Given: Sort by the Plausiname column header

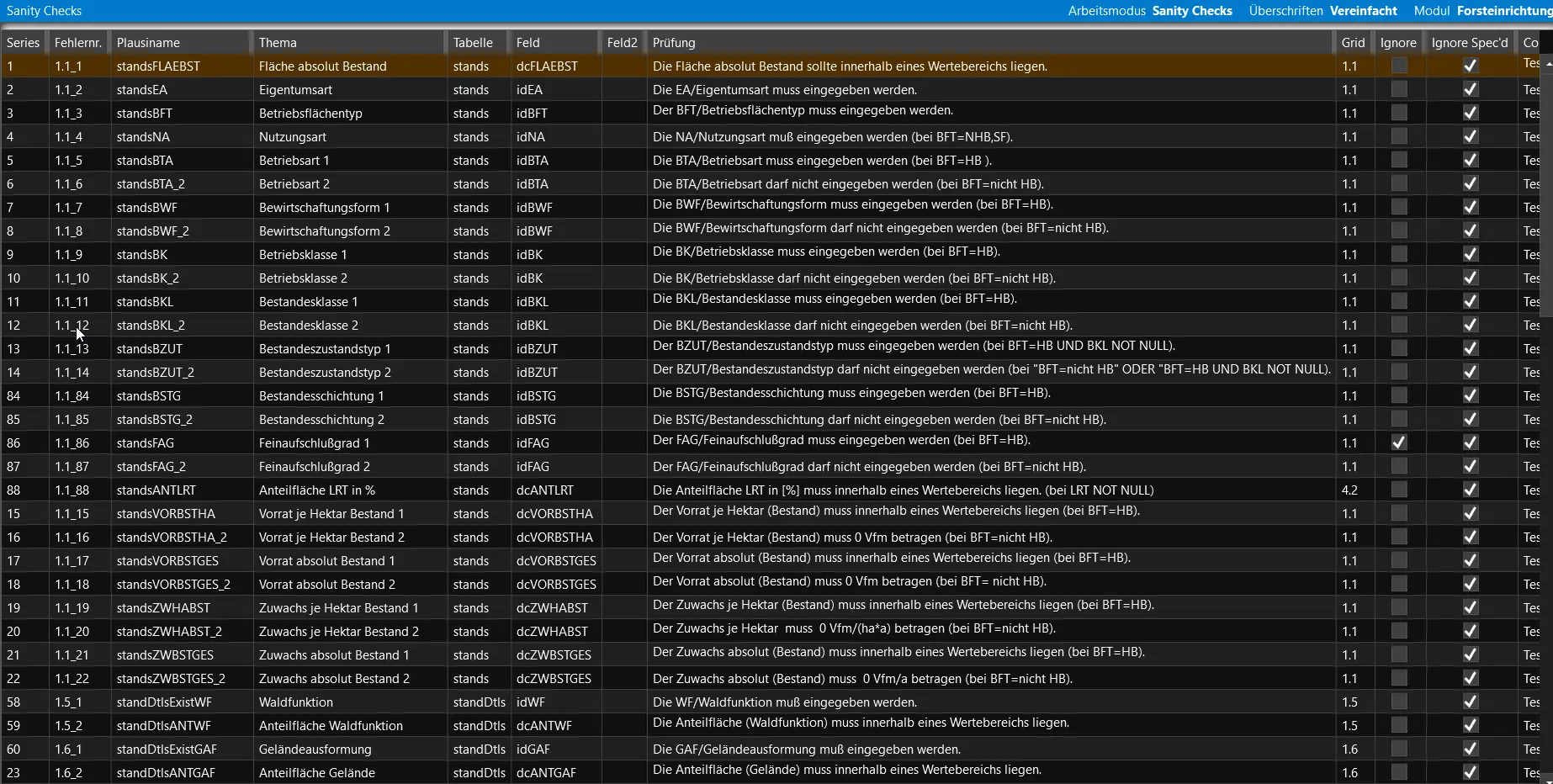Looking at the screenshot, I should [148, 43].
